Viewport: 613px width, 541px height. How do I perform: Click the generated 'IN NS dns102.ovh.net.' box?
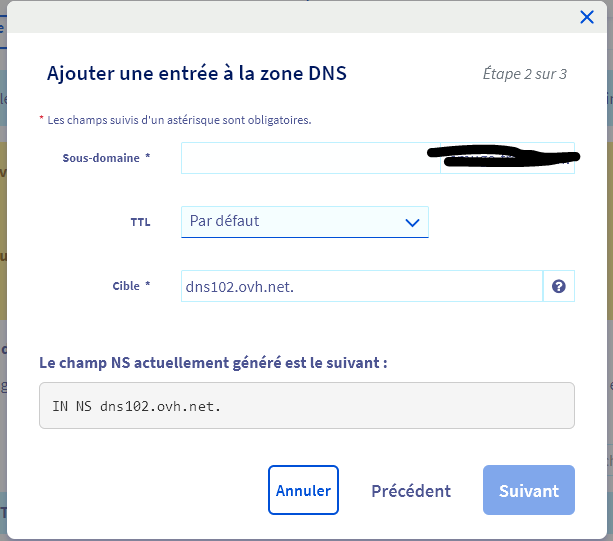click(x=306, y=405)
